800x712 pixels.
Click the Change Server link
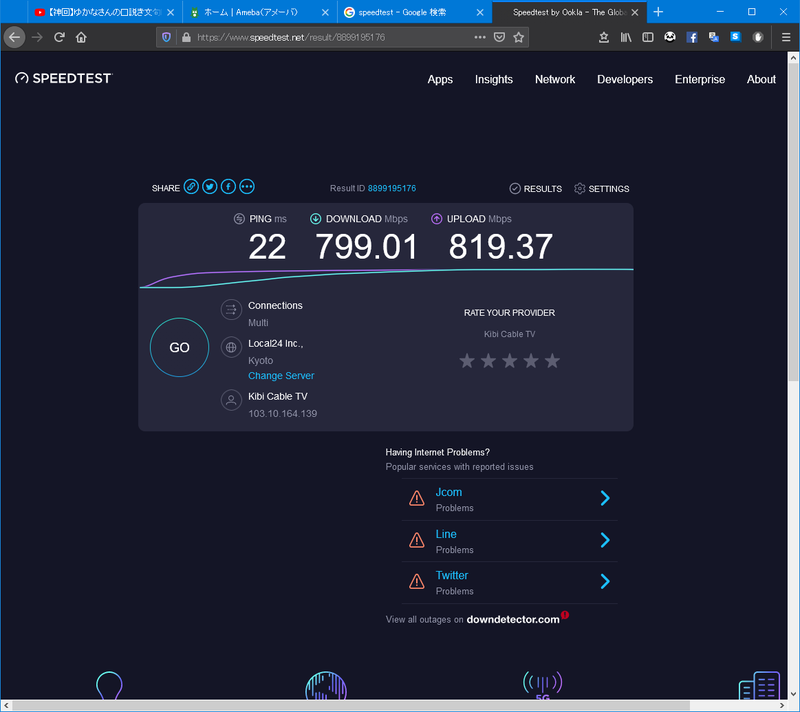coord(281,376)
